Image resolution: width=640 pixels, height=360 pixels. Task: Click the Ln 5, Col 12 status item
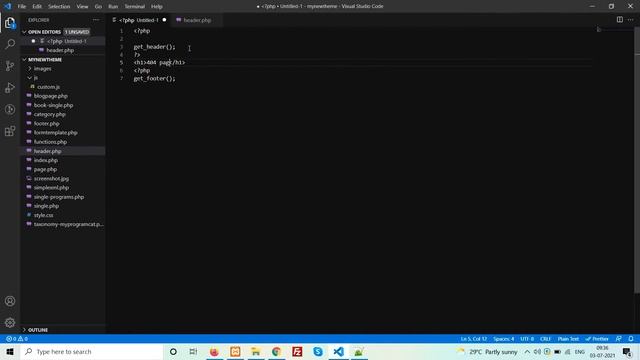473,339
